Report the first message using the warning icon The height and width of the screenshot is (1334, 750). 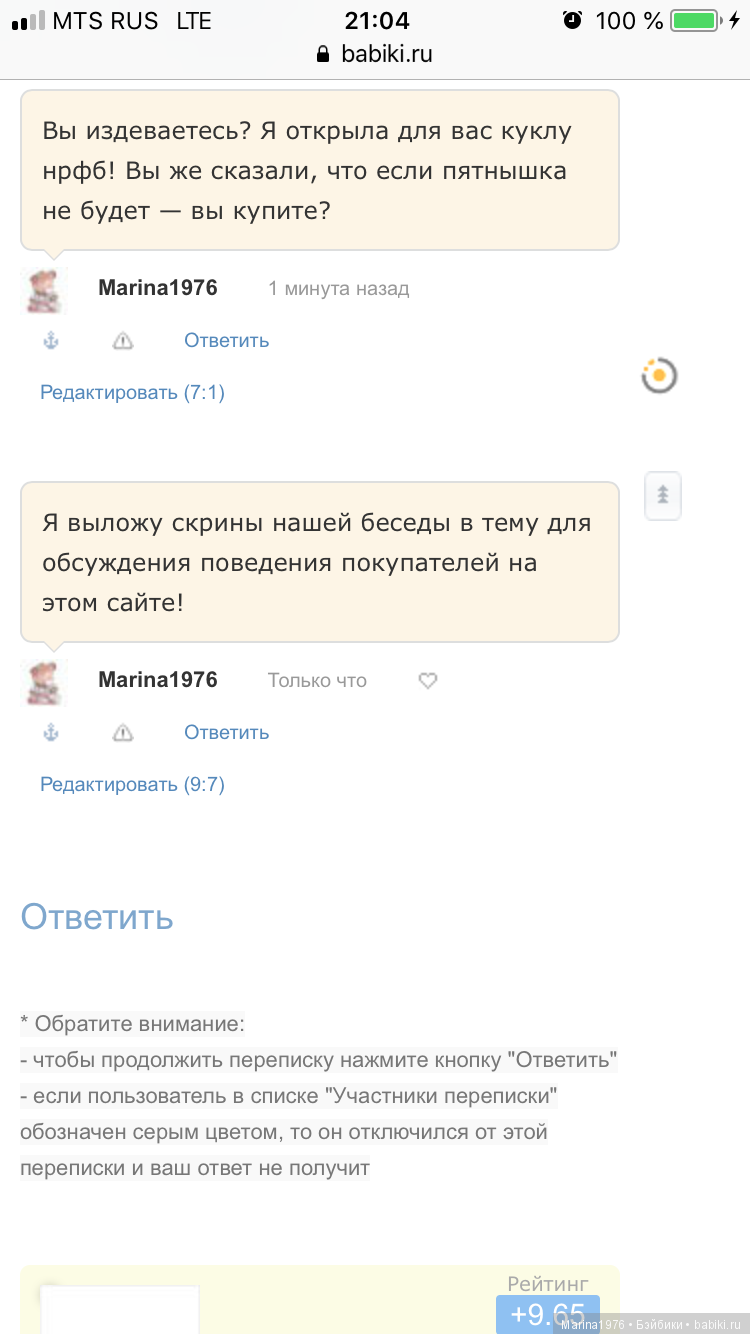(122, 340)
